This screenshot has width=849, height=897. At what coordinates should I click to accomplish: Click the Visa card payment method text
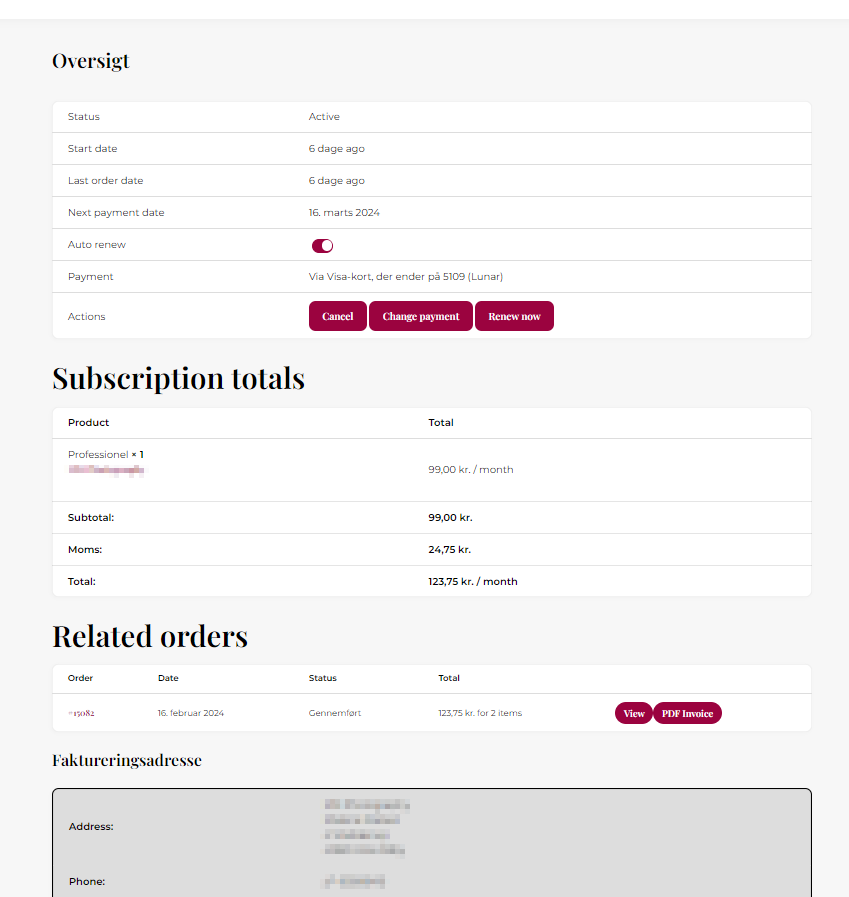[412, 277]
